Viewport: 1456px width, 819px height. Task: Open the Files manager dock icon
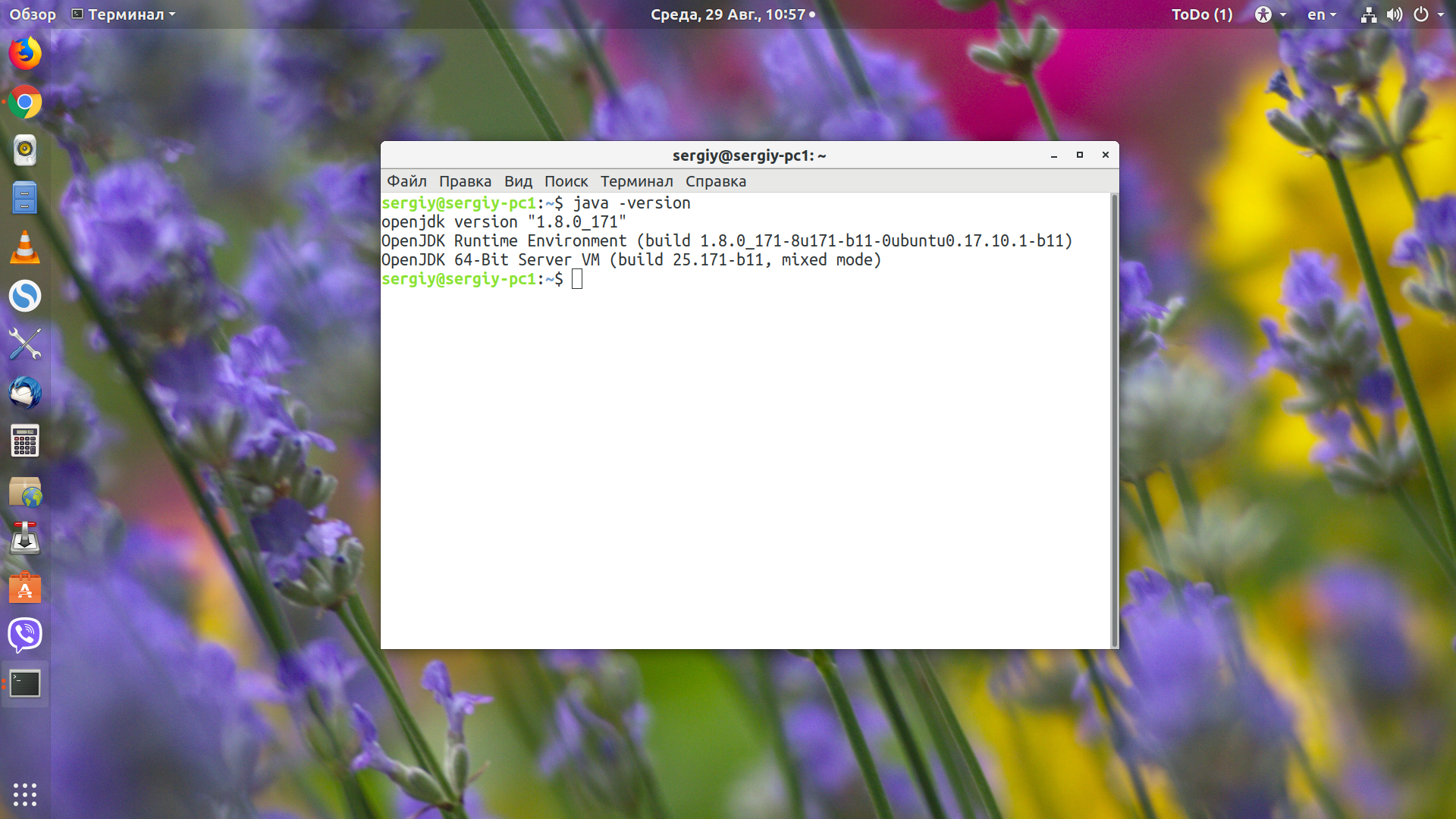click(25, 198)
